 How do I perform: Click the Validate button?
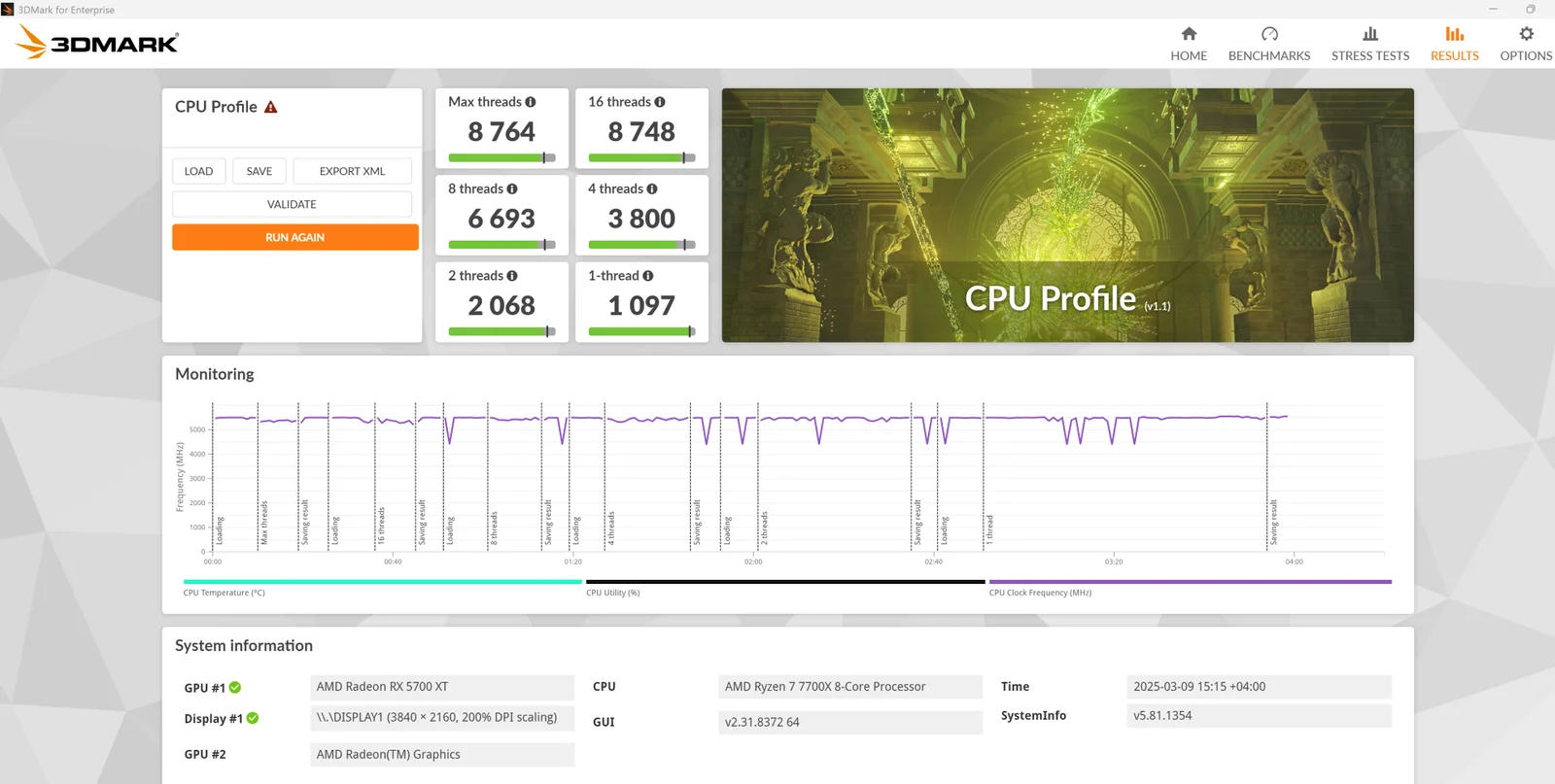(x=292, y=204)
